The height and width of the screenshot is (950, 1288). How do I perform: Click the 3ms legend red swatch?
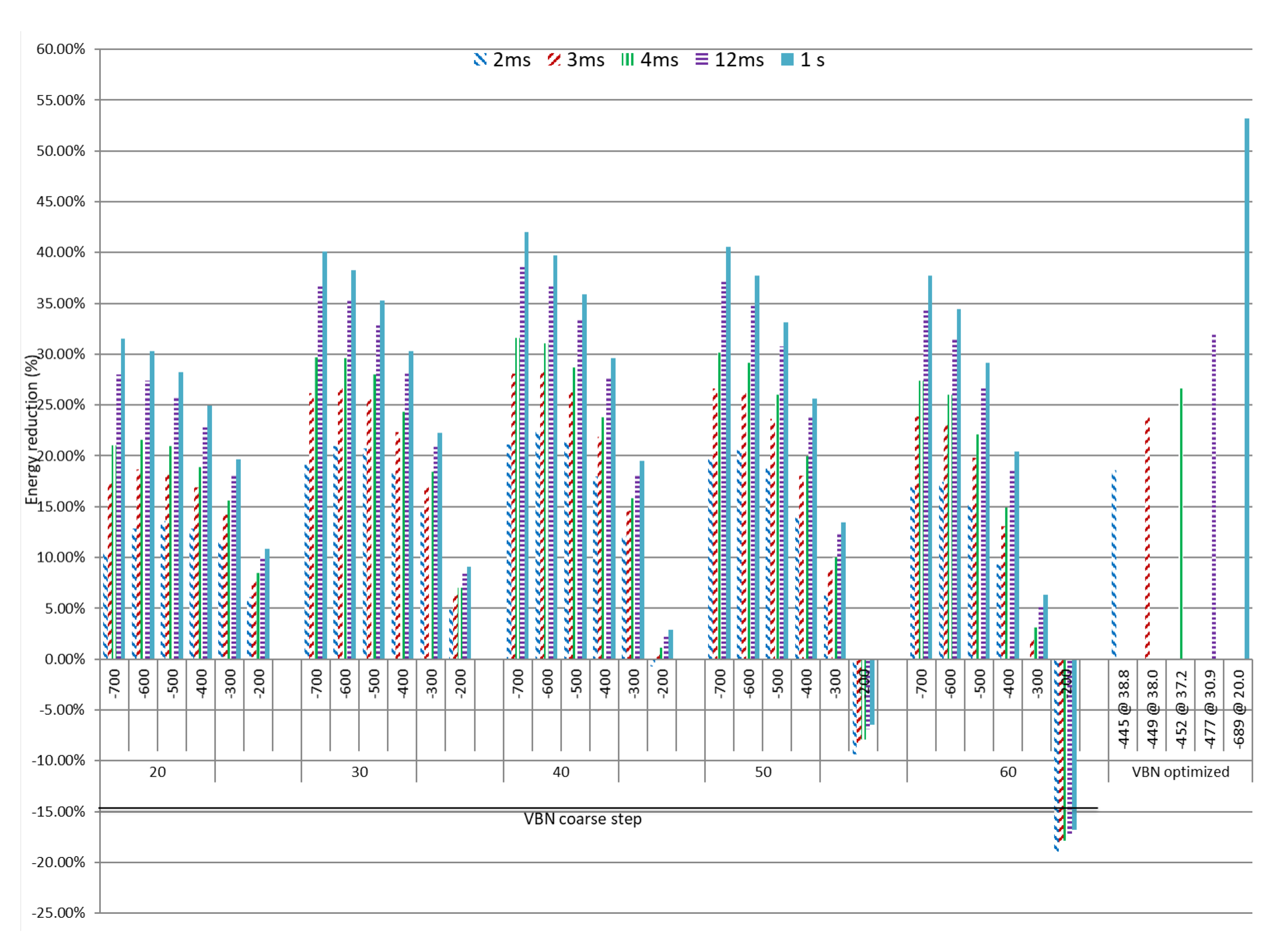pyautogui.click(x=554, y=59)
